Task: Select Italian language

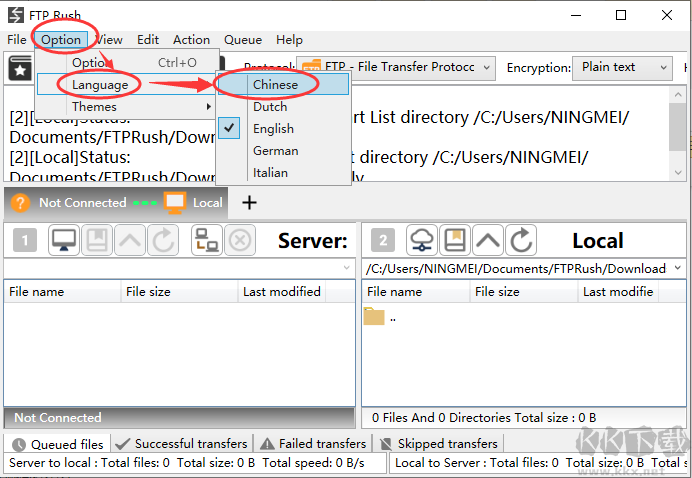Action: click(283, 172)
